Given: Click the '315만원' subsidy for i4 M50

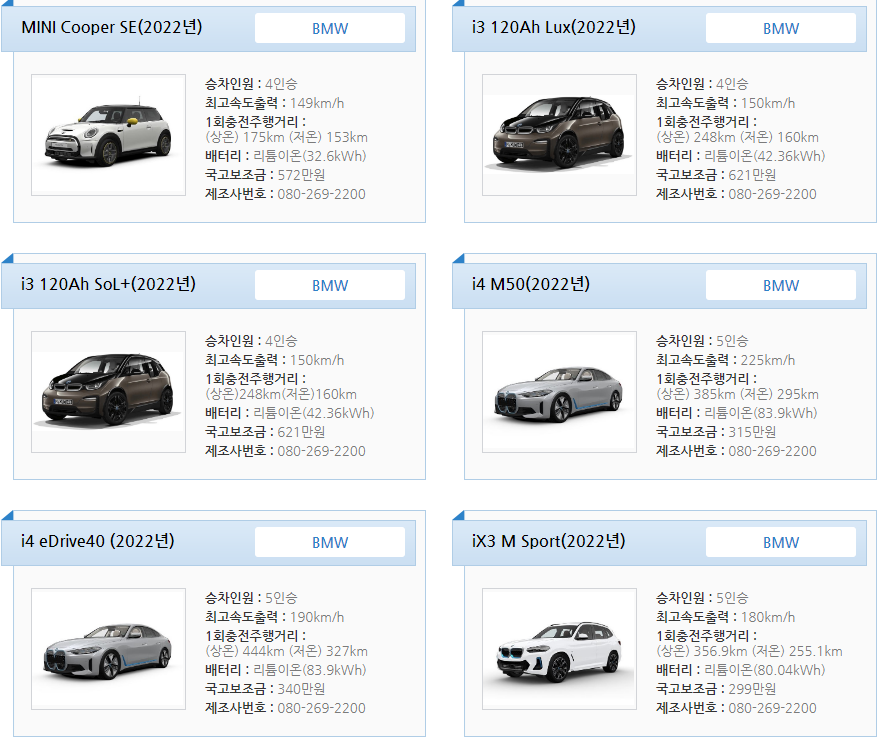Looking at the screenshot, I should pos(752,432).
